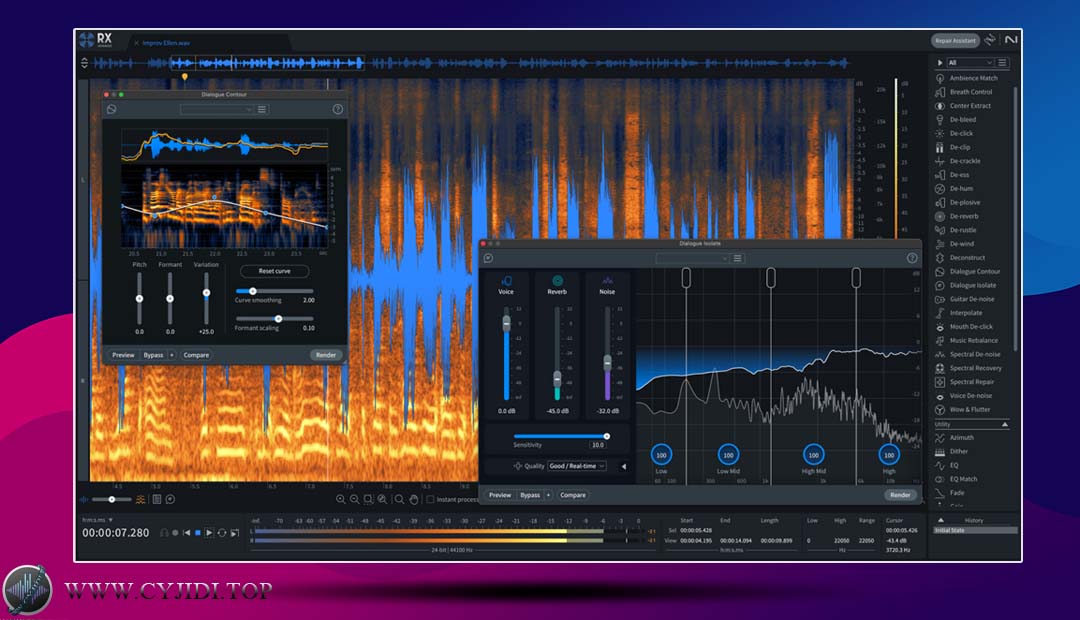Open the Deconstruct module

point(960,258)
